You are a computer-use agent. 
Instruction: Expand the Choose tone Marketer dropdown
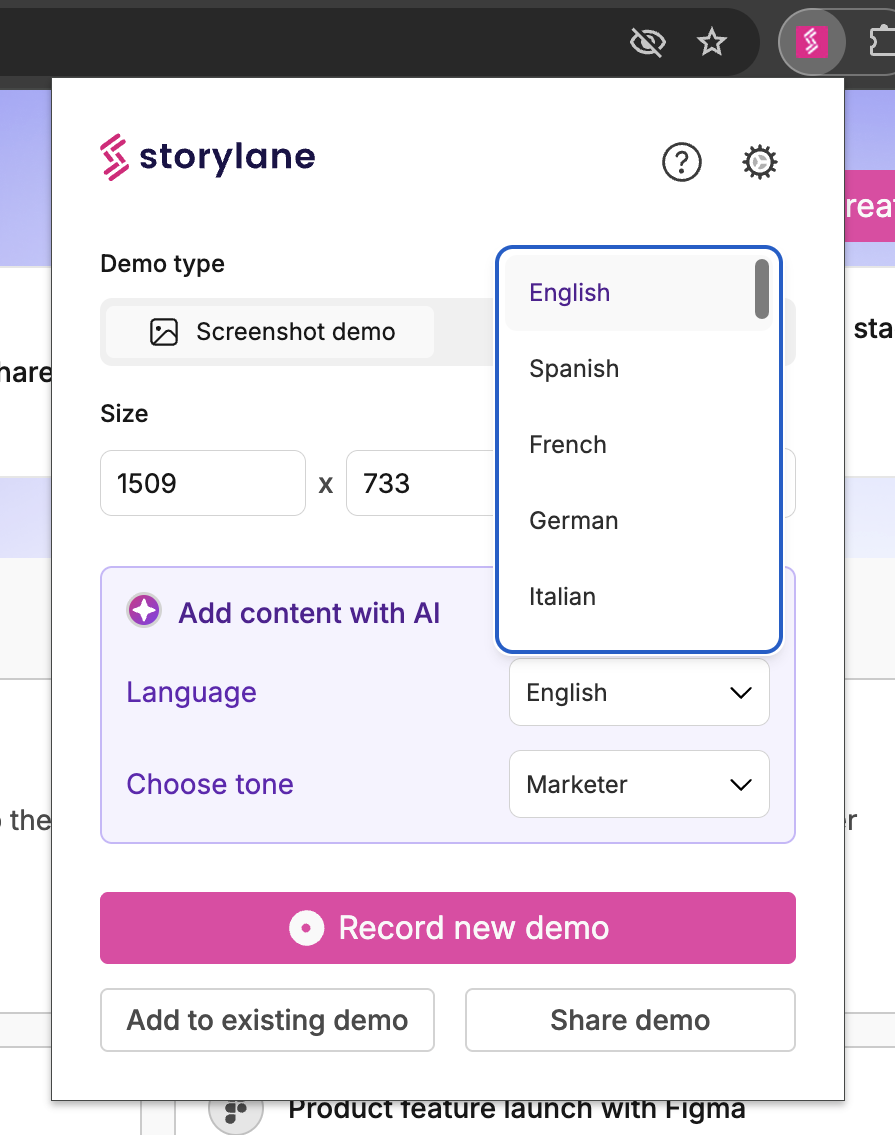click(x=639, y=785)
